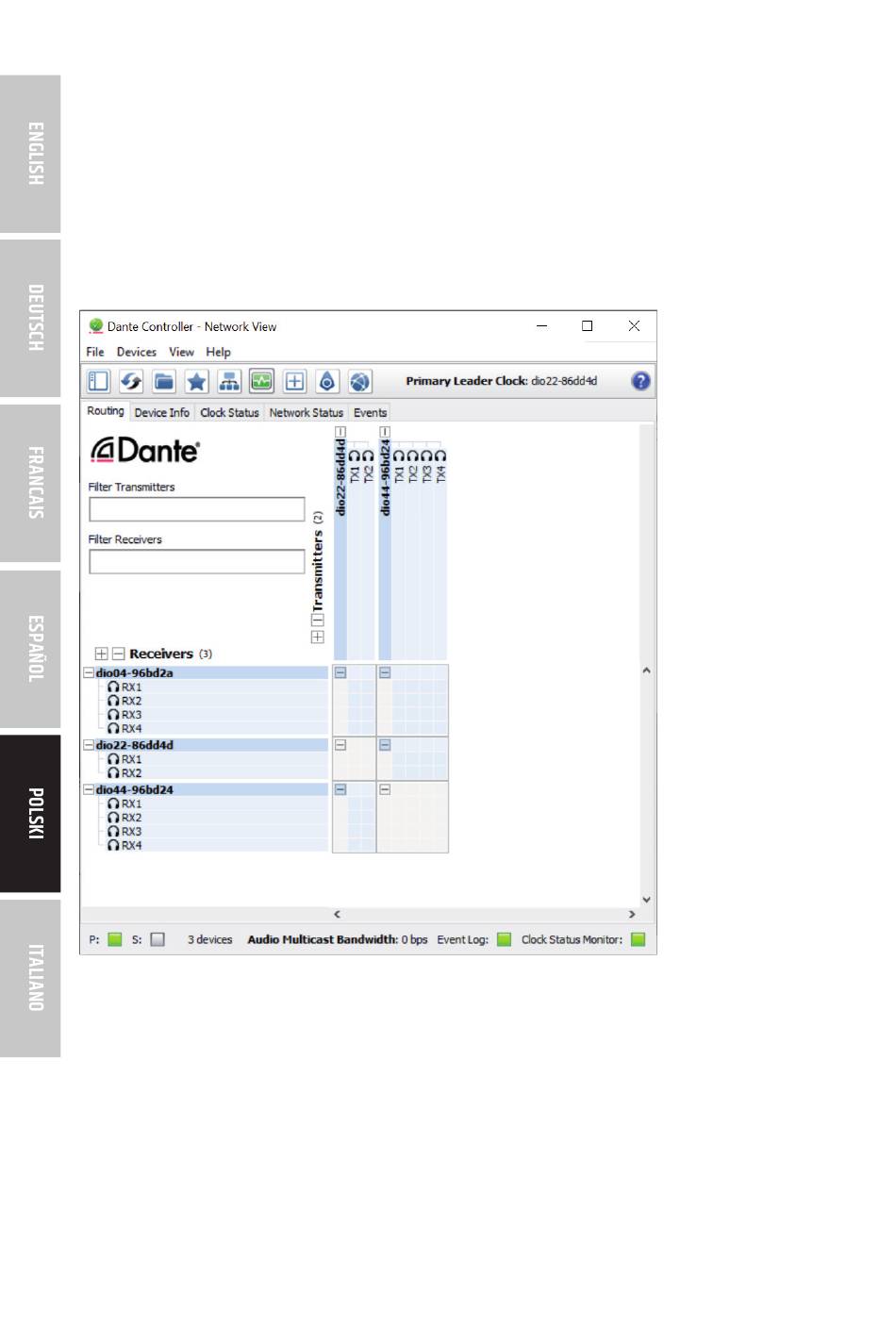Image resolution: width=896 pixels, height=1325 pixels.
Task: Click the green Clock Status Monitor toolbar icon
Action: pyautogui.click(x=261, y=381)
